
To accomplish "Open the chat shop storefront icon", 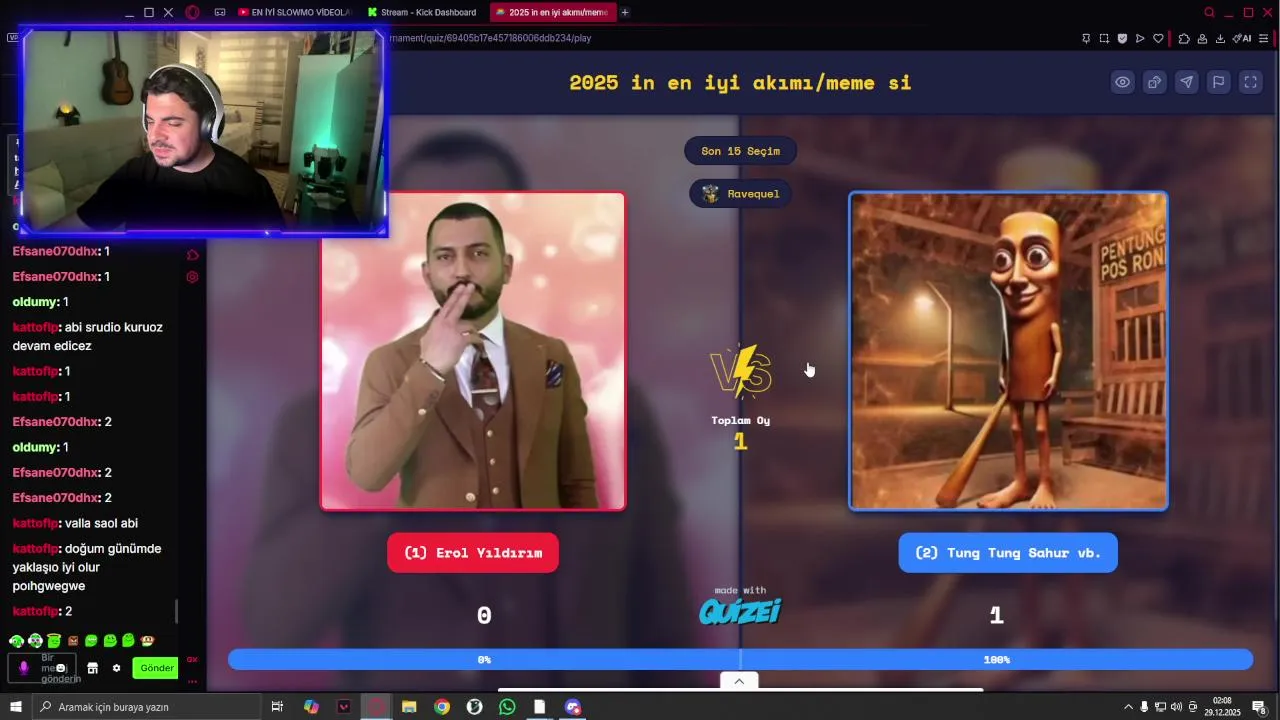I will coord(92,668).
